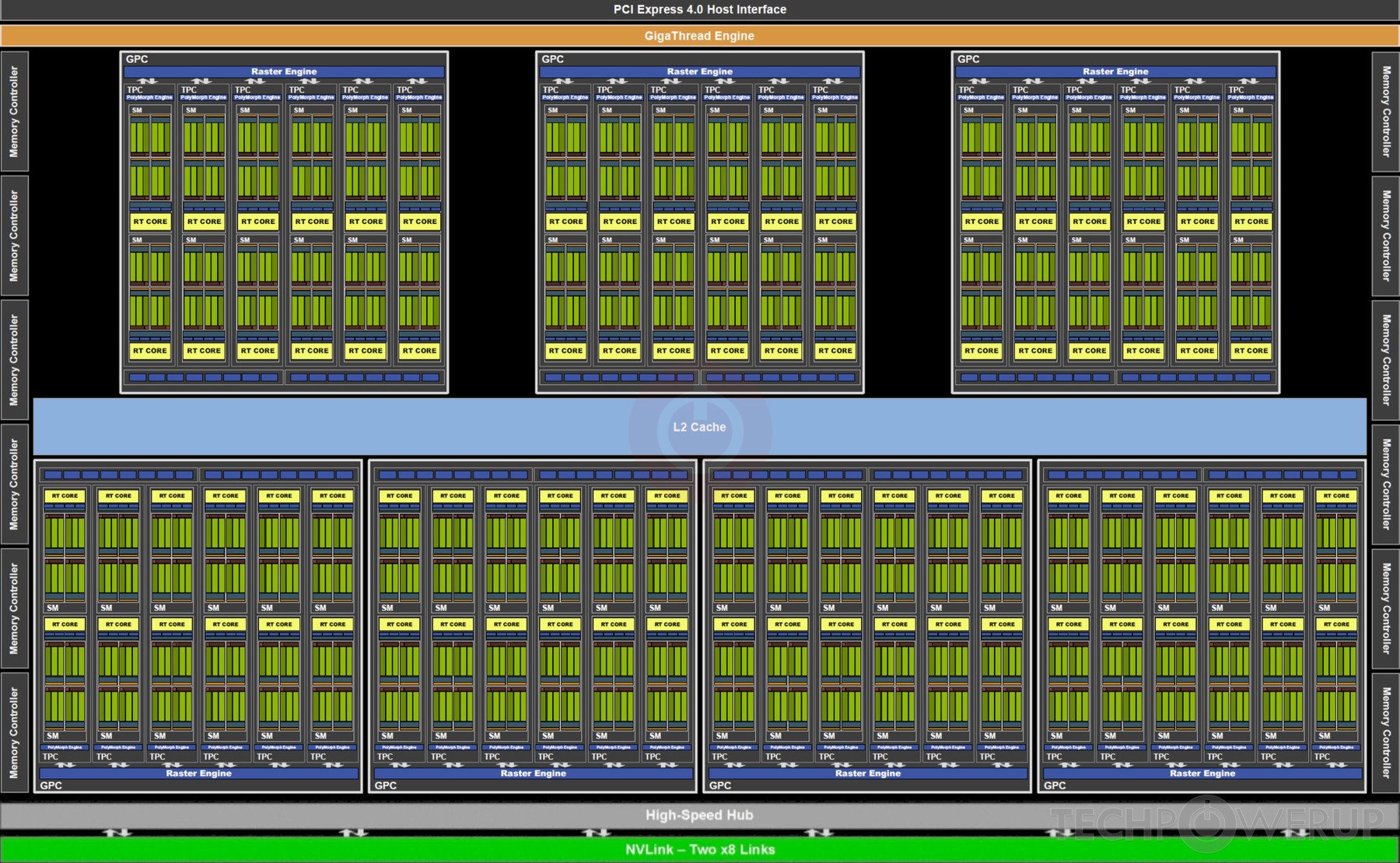Click Raster Engine bar in top-left GPC
The height and width of the screenshot is (863, 1400).
click(284, 72)
